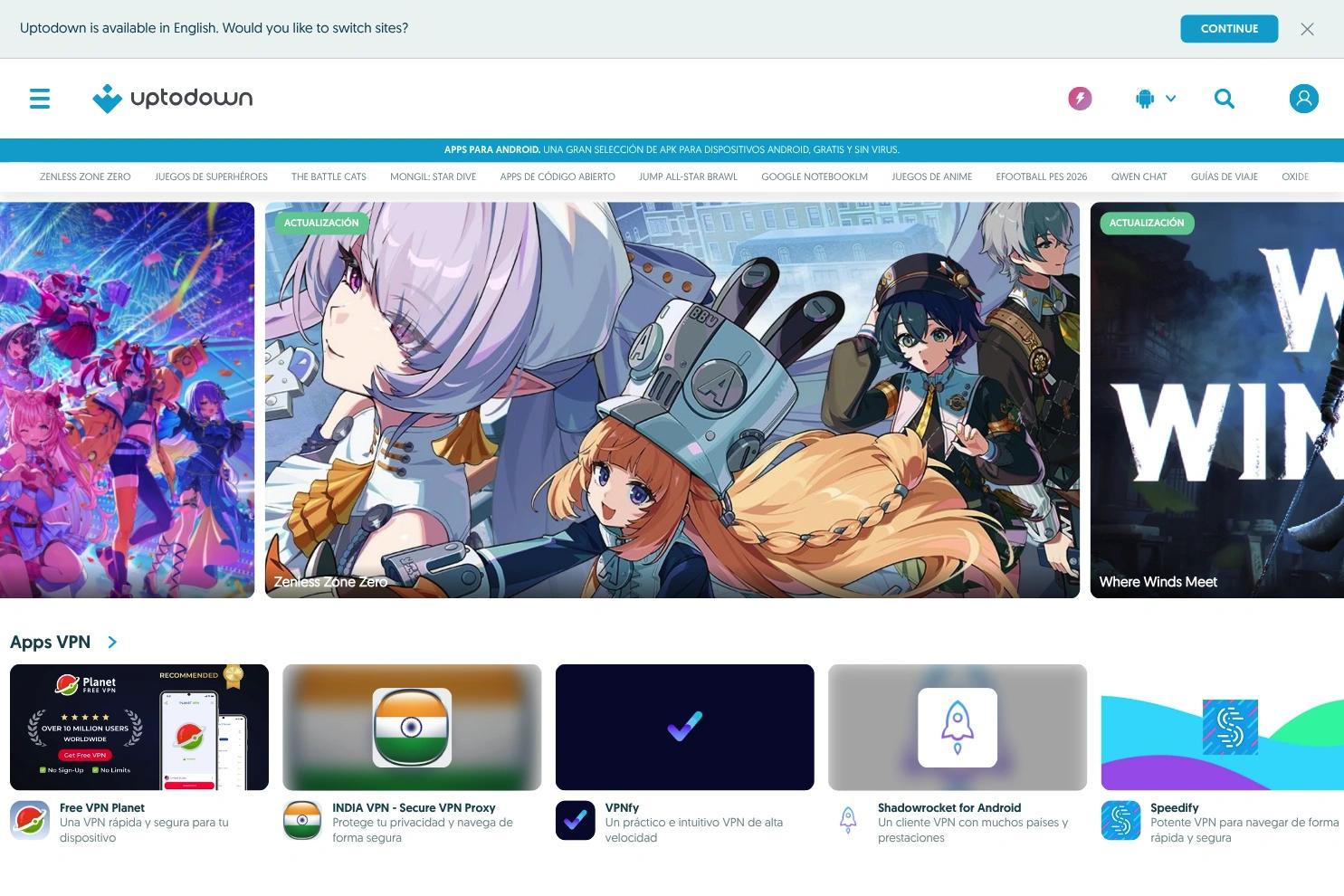Click VPNfy description text
The width and height of the screenshot is (1344, 896).
694,830
